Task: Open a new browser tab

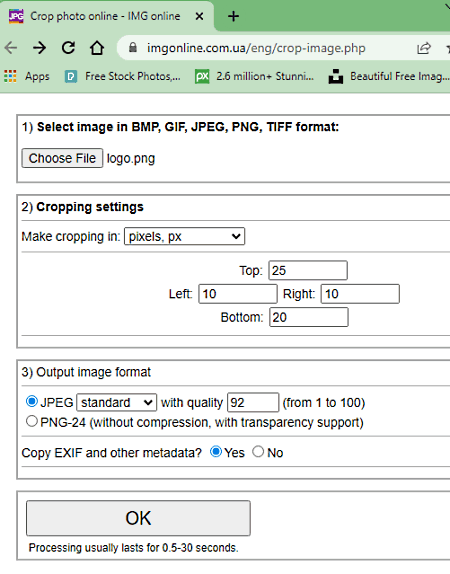Action: 233,16
